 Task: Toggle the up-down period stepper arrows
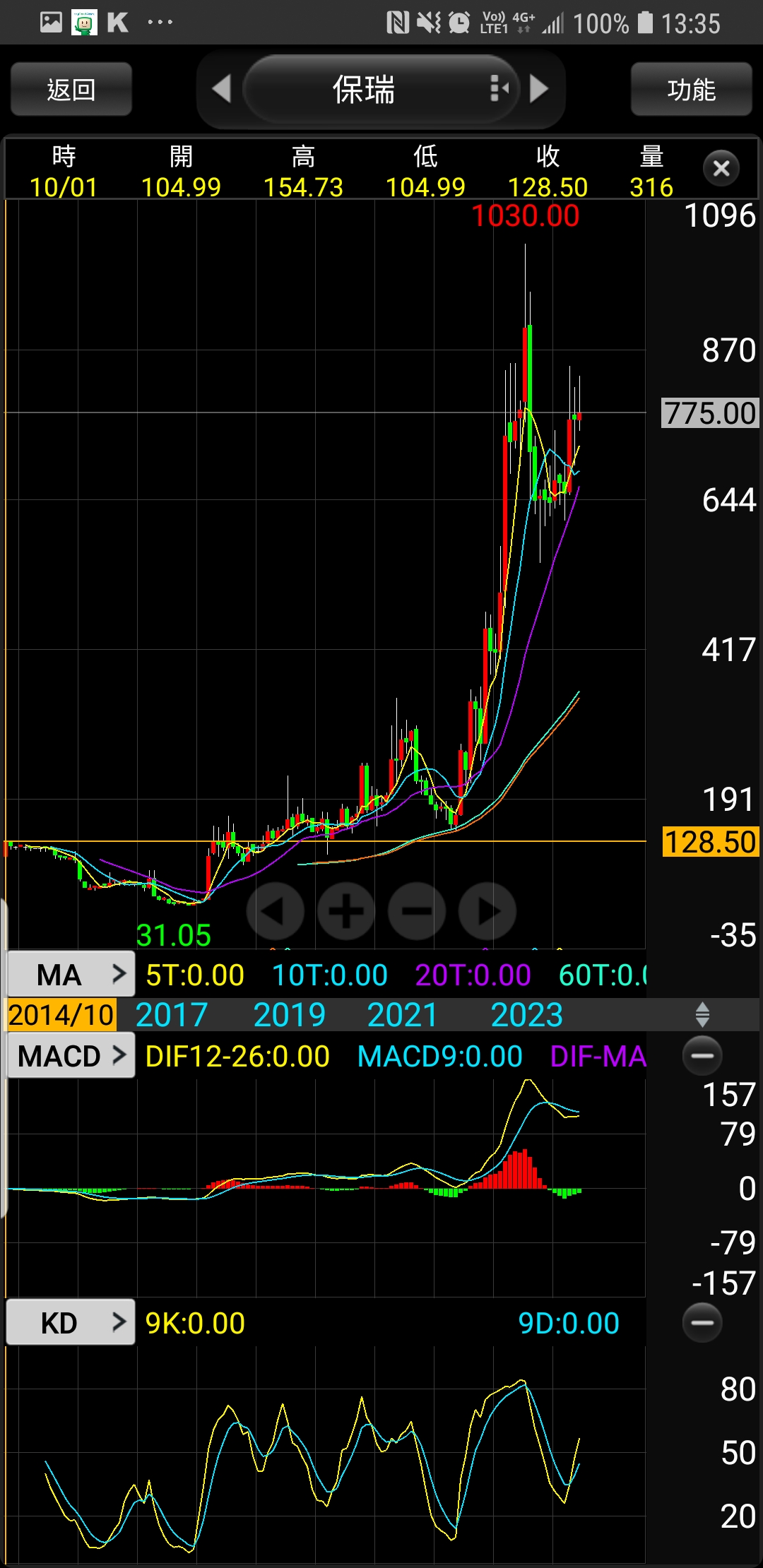[x=702, y=1014]
